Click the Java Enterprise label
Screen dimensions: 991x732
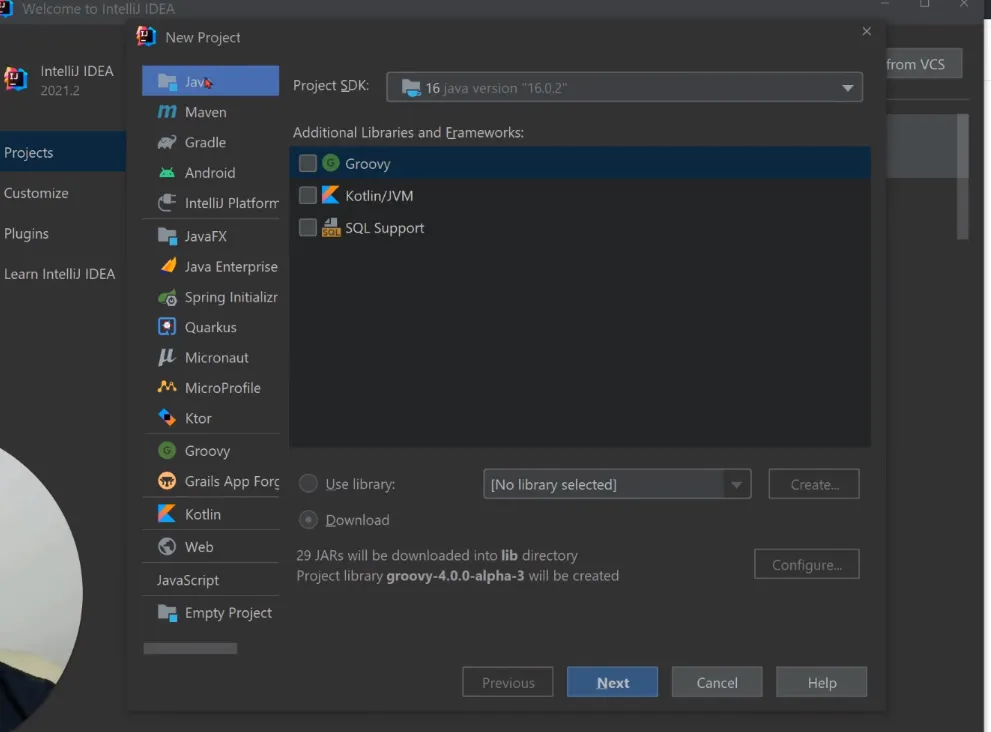tap(231, 267)
